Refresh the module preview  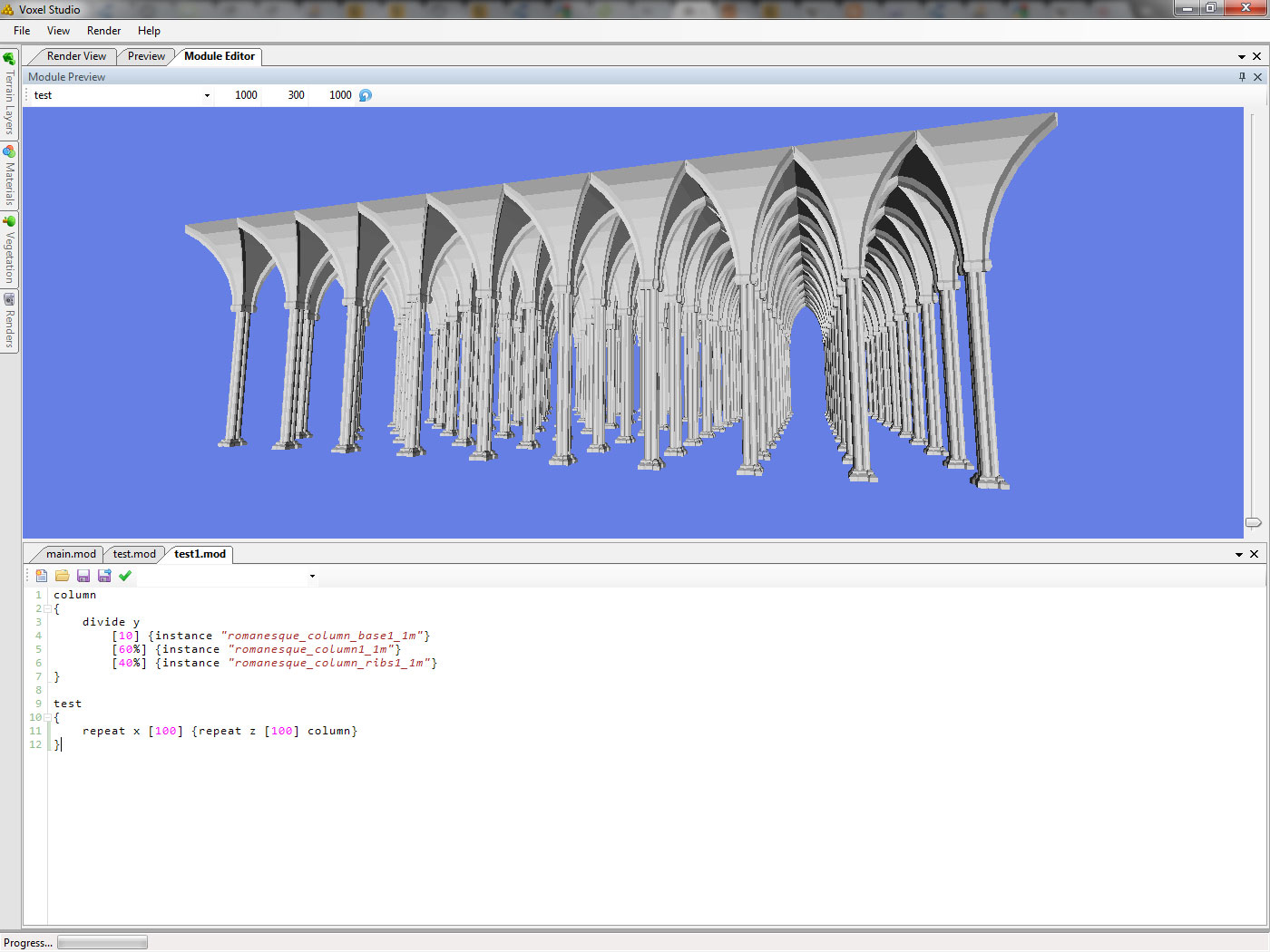(366, 95)
